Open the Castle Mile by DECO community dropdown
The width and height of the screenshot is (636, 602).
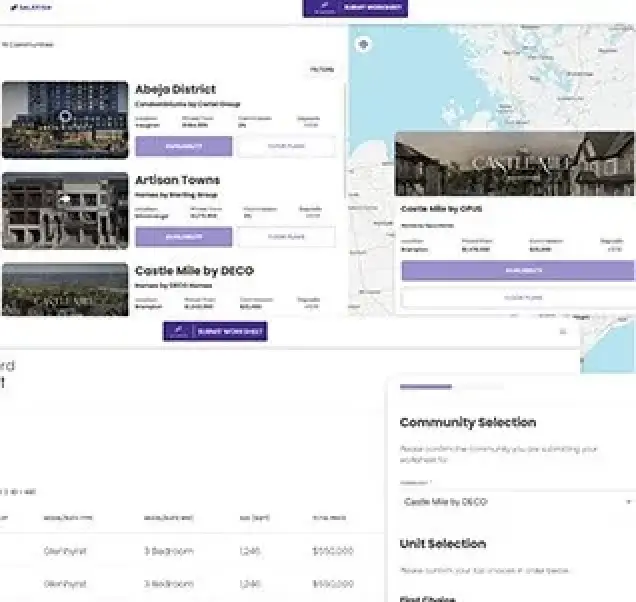point(518,502)
